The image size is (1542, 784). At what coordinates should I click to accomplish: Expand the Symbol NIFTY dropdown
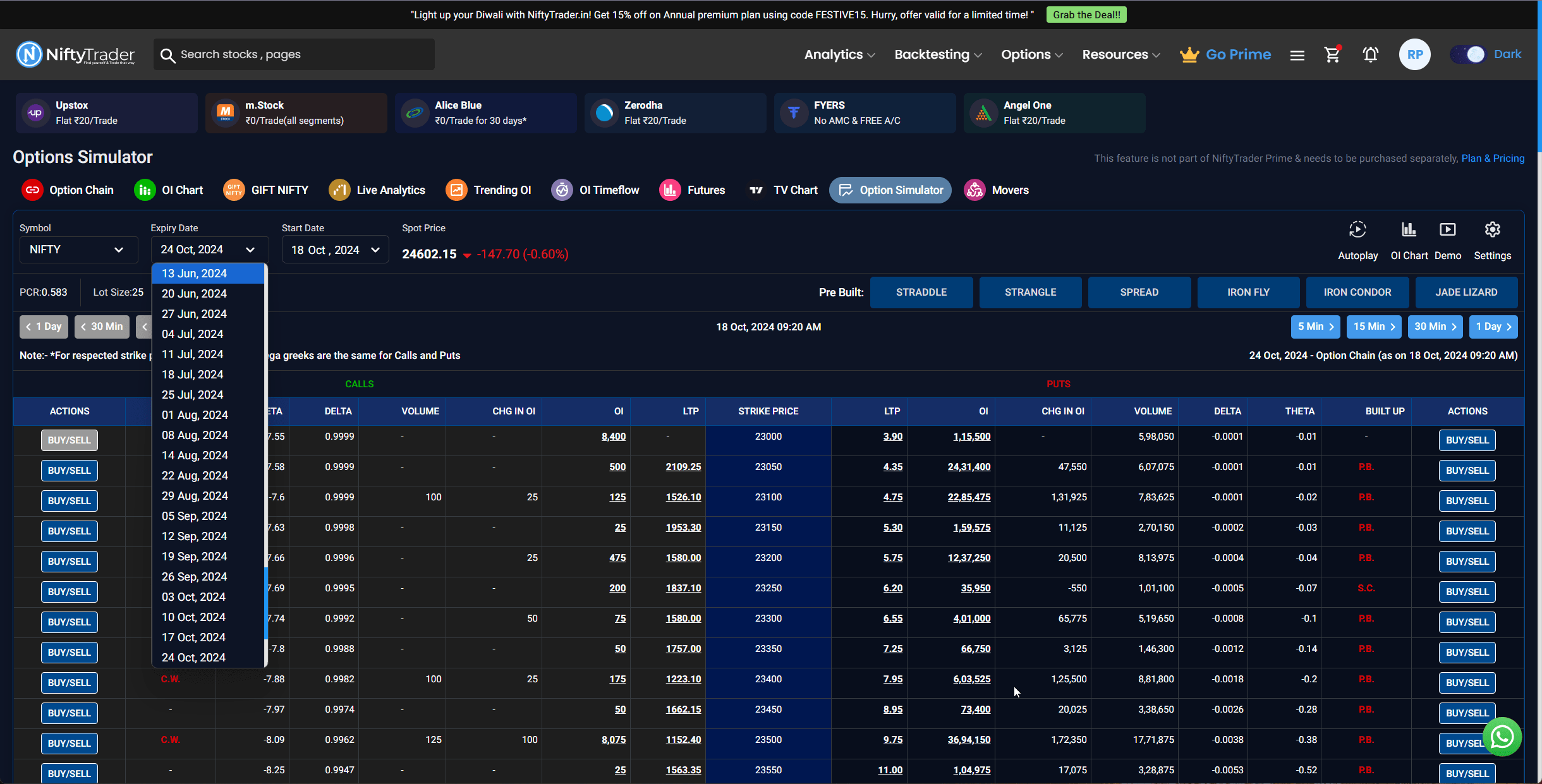(75, 250)
